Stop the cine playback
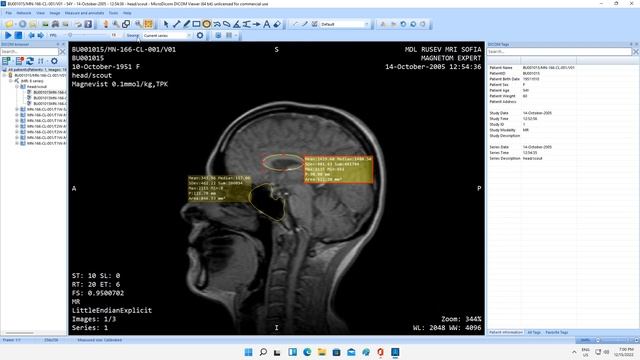 [18, 36]
